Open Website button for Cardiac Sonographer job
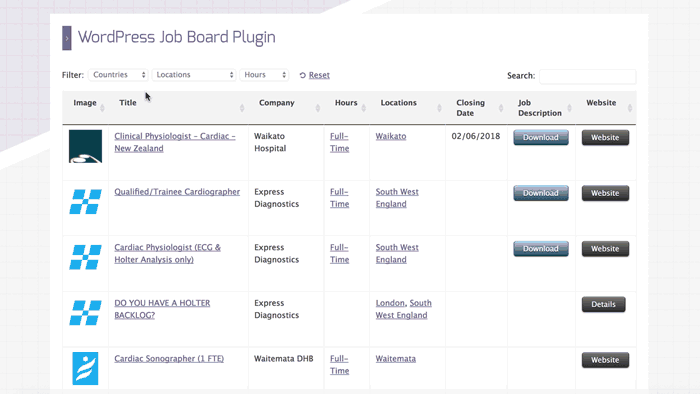 coord(605,360)
